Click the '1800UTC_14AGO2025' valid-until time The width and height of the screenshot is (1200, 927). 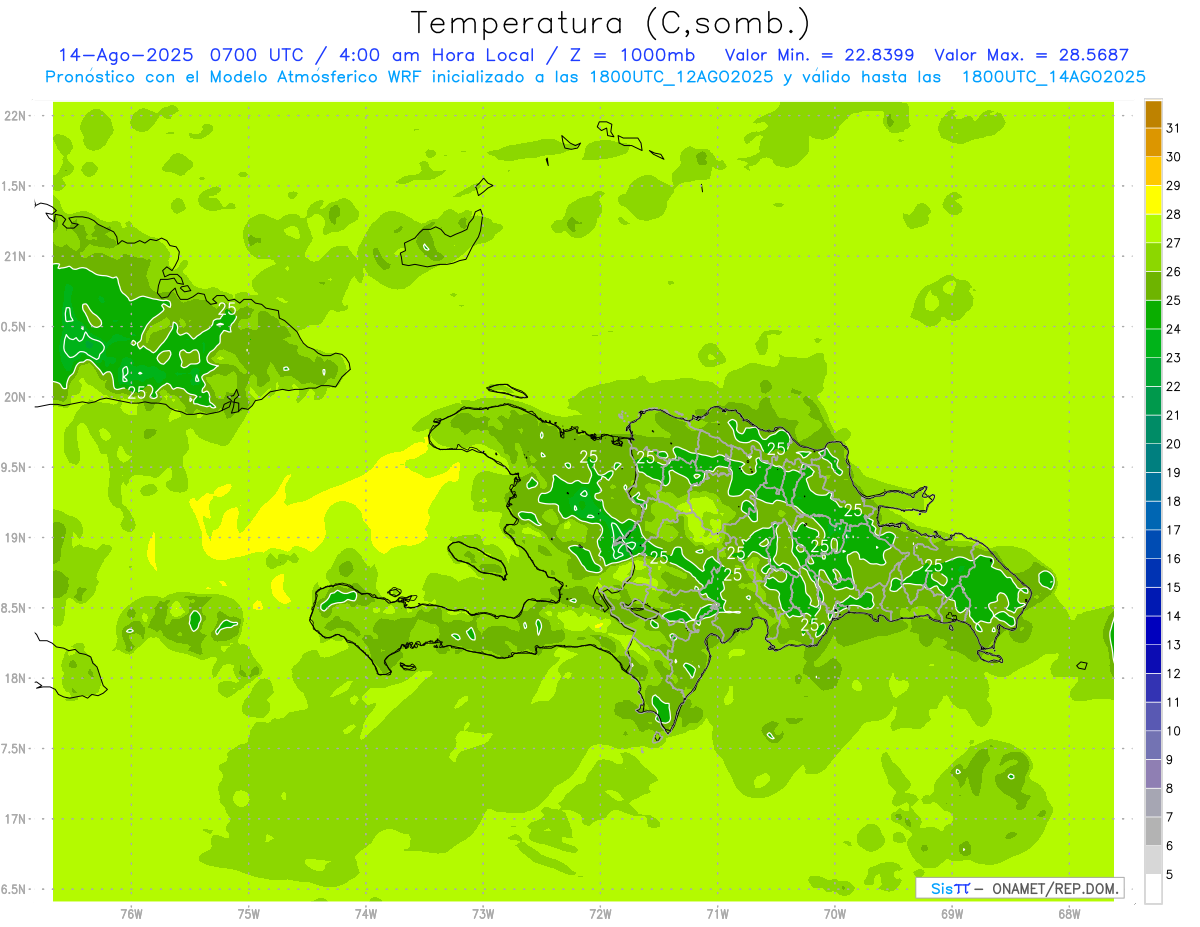coord(1053,77)
